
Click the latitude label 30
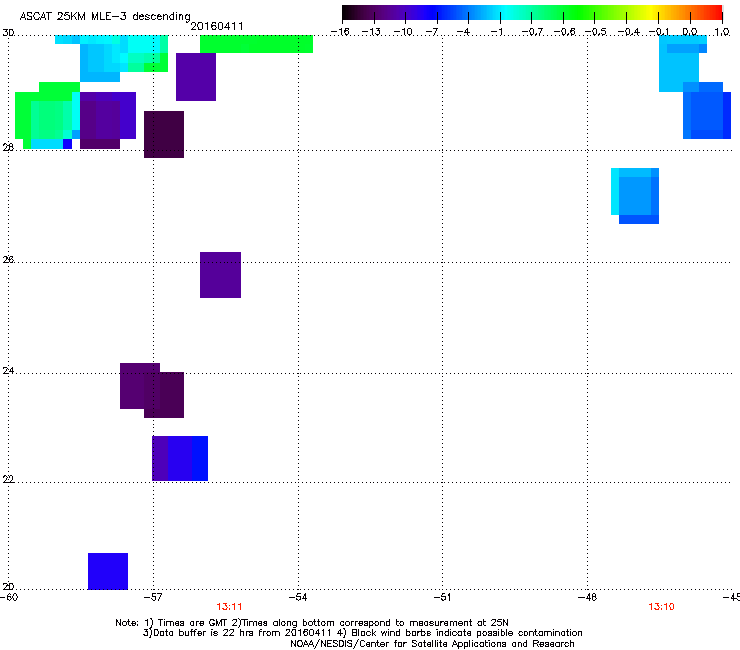tap(8, 33)
